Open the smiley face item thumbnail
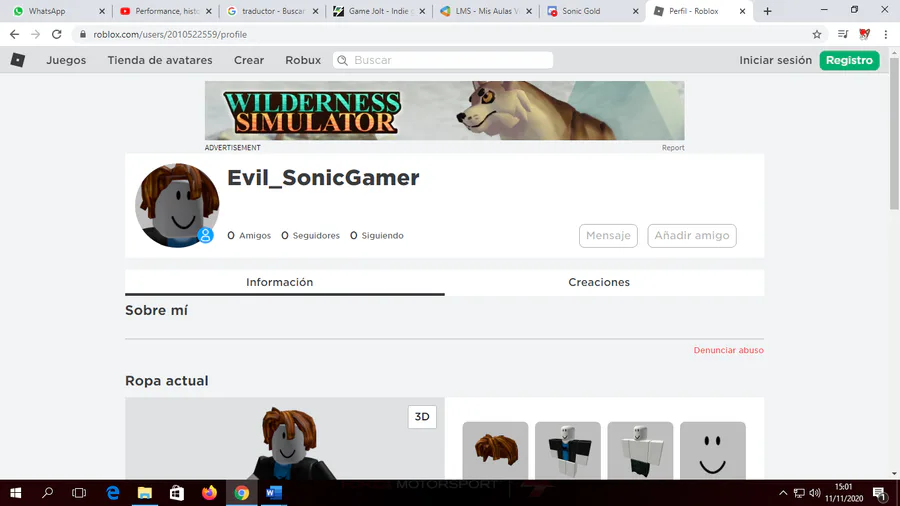Image resolution: width=900 pixels, height=506 pixels. click(x=712, y=450)
